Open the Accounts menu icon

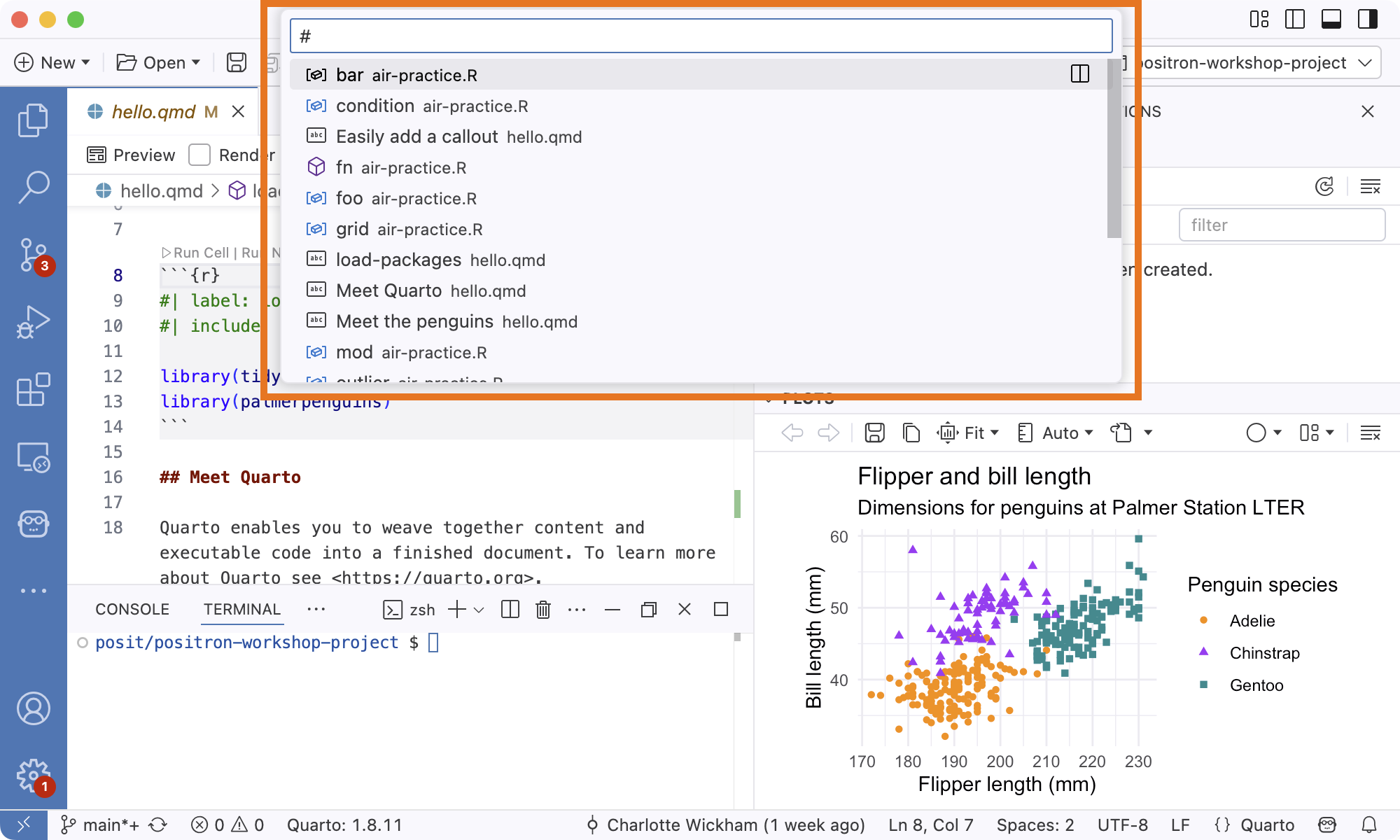[x=33, y=708]
